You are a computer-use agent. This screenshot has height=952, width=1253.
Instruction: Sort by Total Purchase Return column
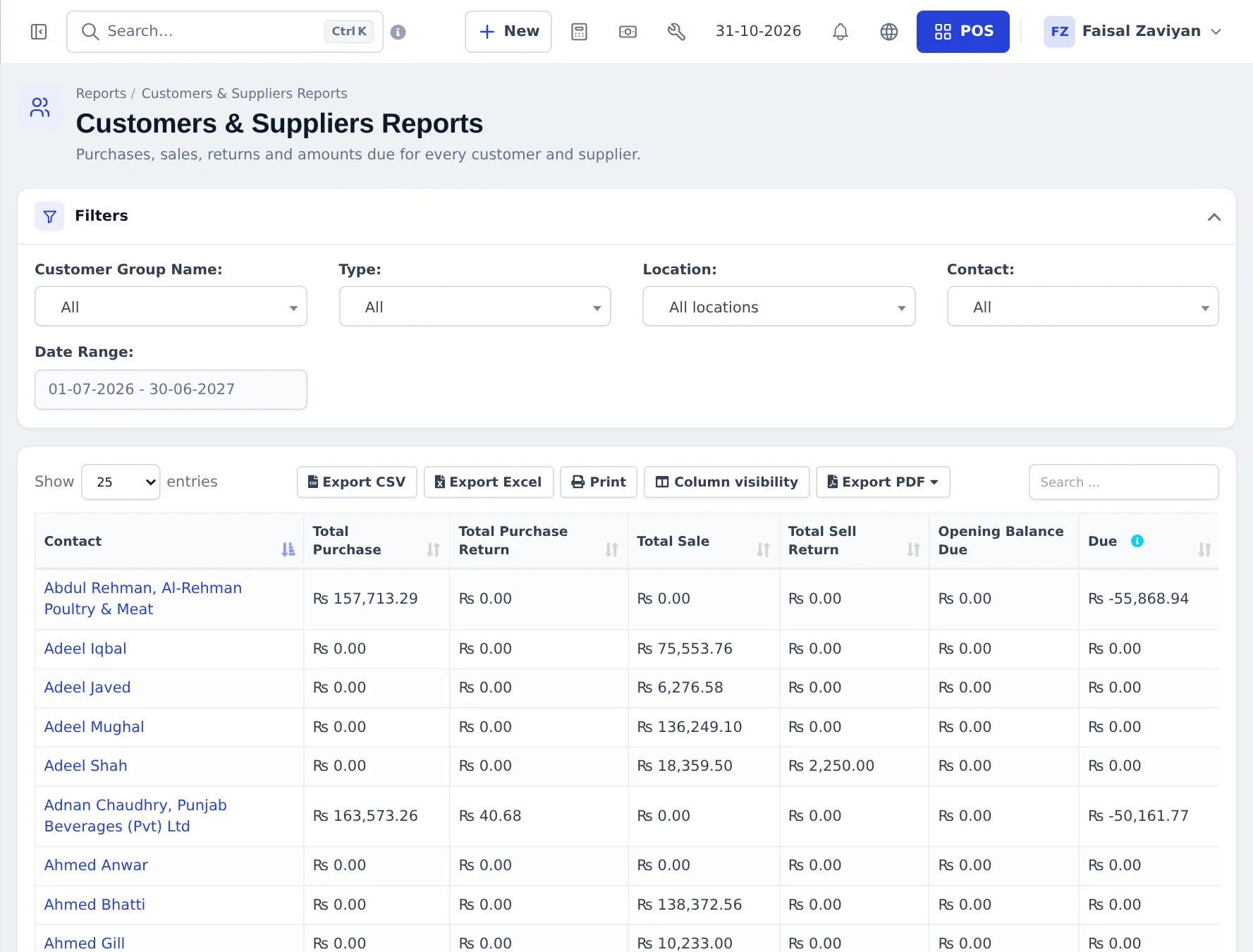tap(611, 549)
